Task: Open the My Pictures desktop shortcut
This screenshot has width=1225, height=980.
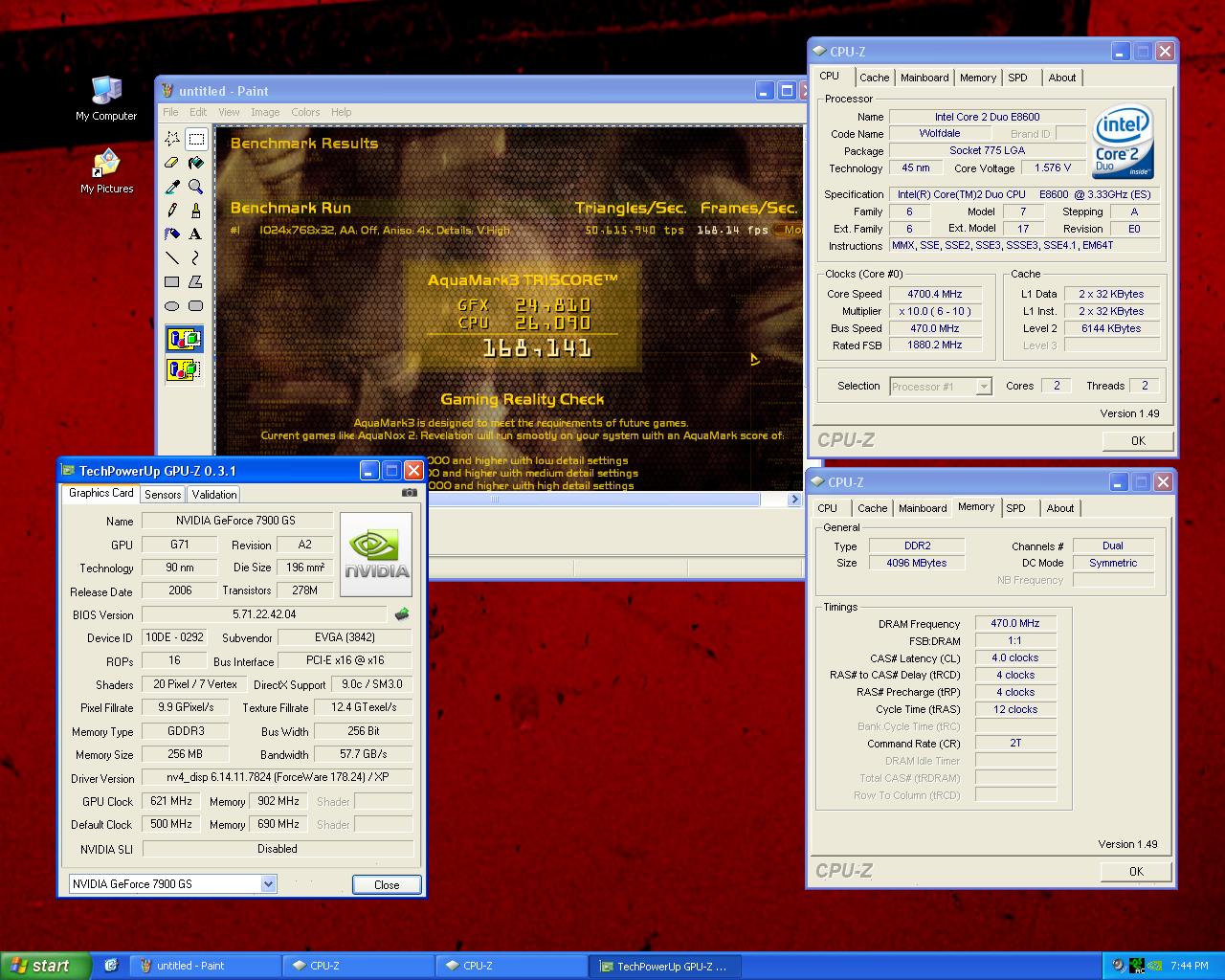Action: tap(106, 171)
